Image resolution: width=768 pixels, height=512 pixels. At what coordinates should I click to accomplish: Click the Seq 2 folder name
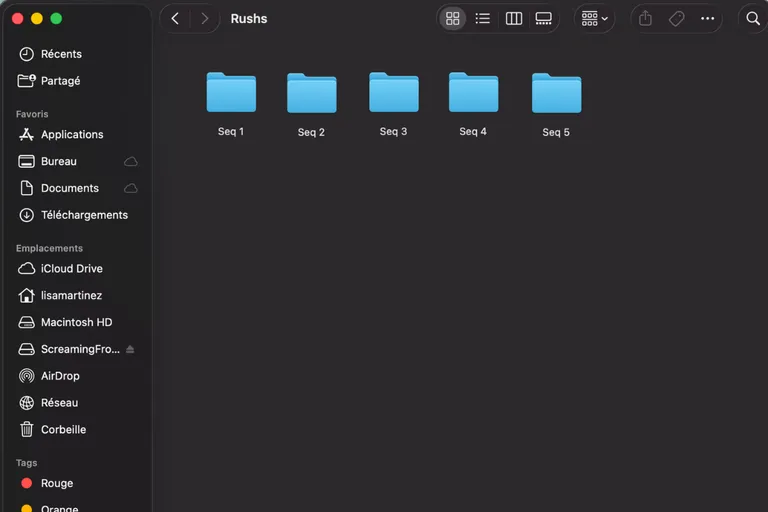[x=311, y=132]
